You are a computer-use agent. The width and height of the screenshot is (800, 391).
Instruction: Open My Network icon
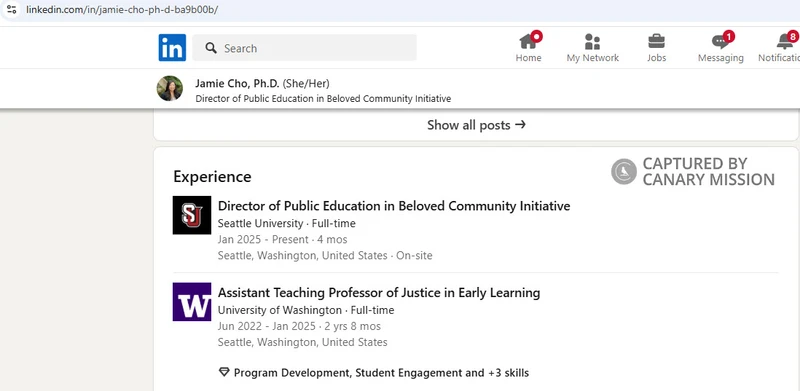pyautogui.click(x=592, y=41)
